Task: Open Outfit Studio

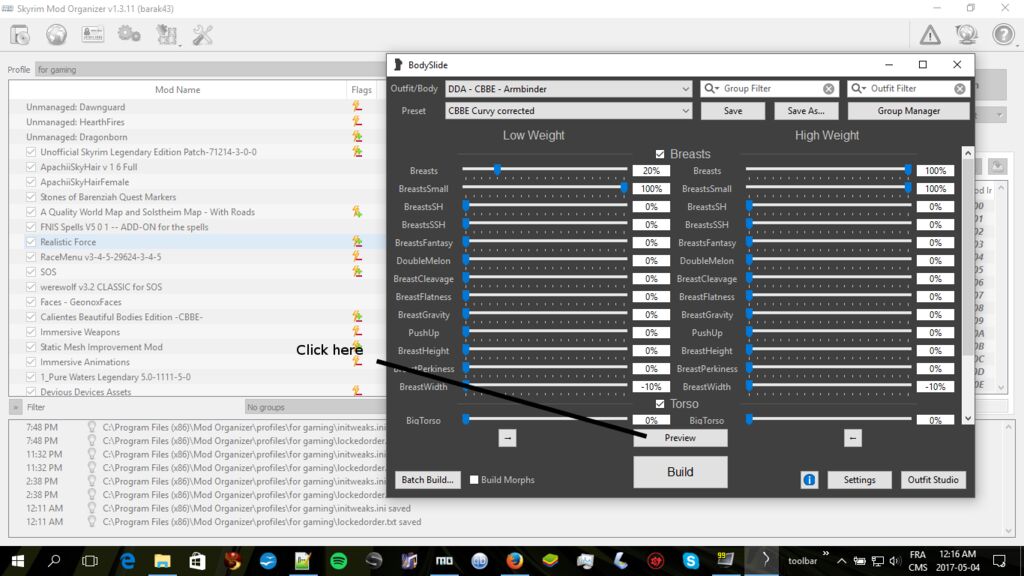Action: [x=933, y=479]
